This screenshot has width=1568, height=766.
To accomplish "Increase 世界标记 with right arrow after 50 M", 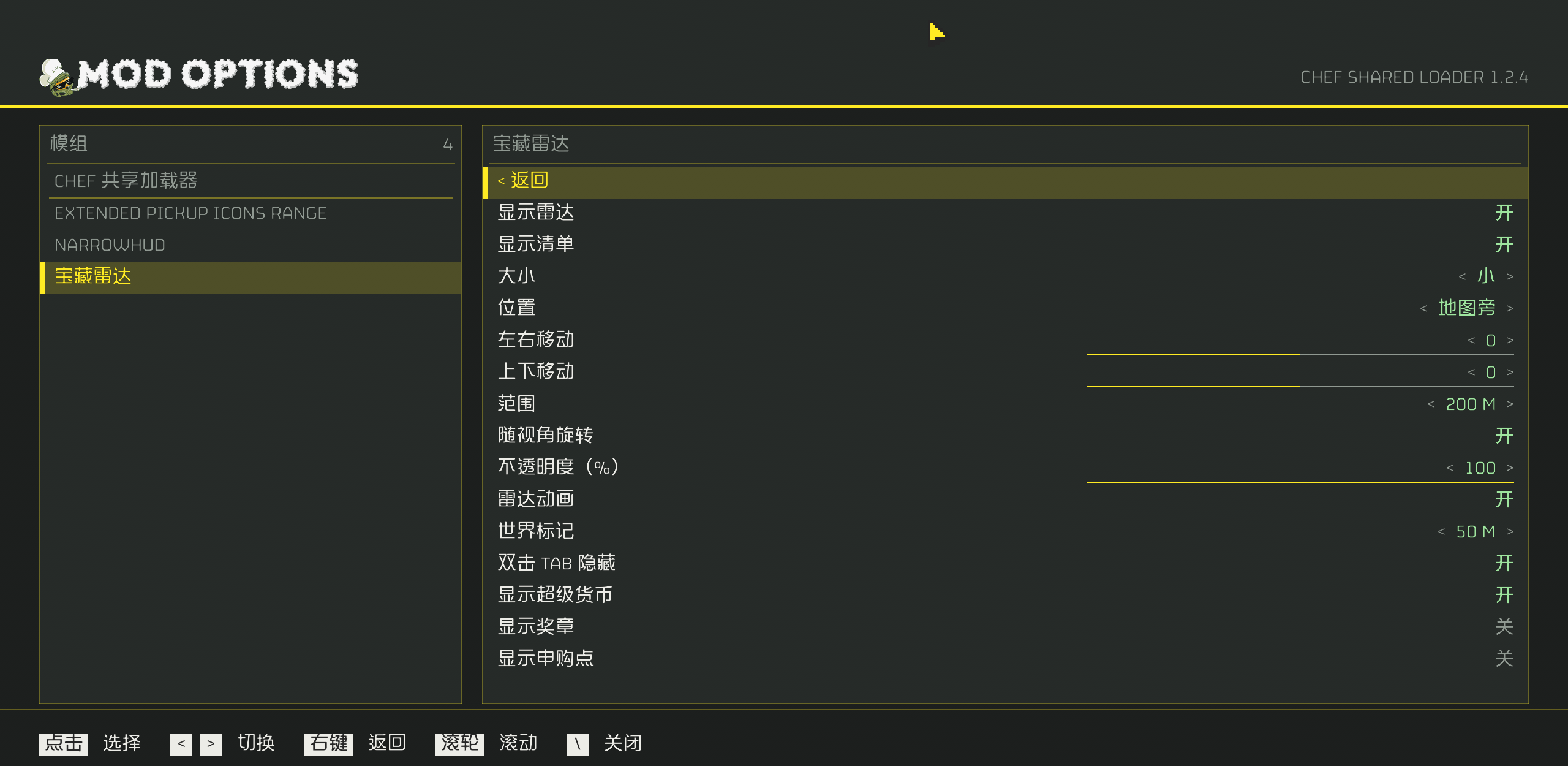I will pos(1510,531).
